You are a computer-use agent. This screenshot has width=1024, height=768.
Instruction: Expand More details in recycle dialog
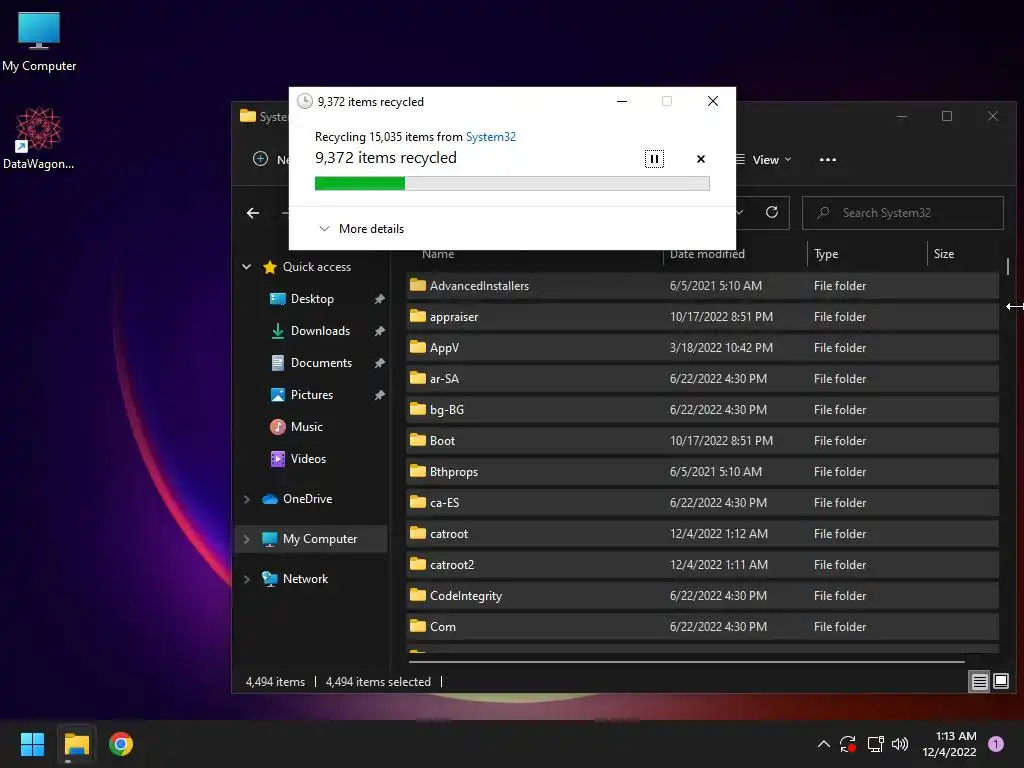pyautogui.click(x=361, y=229)
